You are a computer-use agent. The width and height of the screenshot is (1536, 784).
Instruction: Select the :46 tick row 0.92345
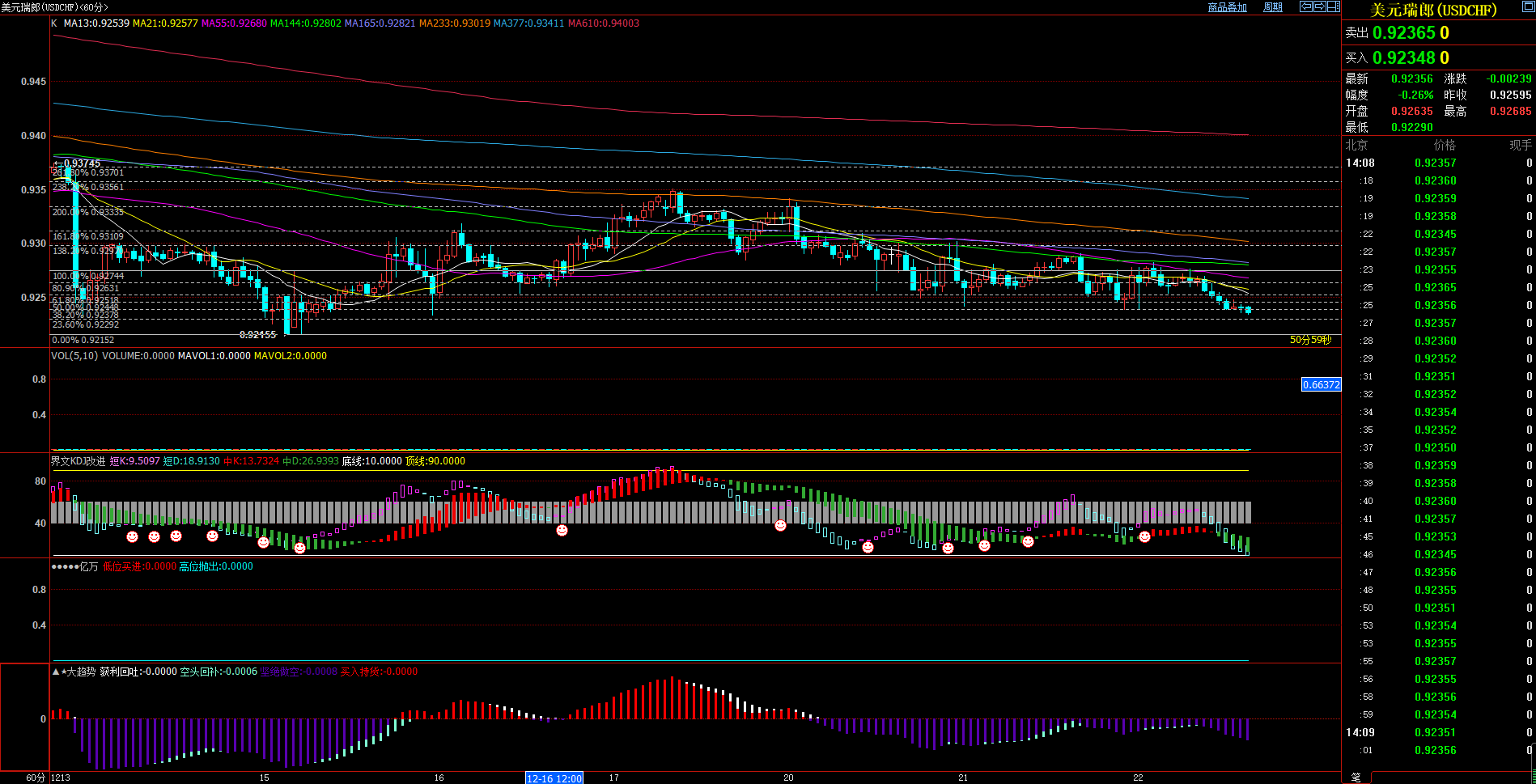(1439, 554)
